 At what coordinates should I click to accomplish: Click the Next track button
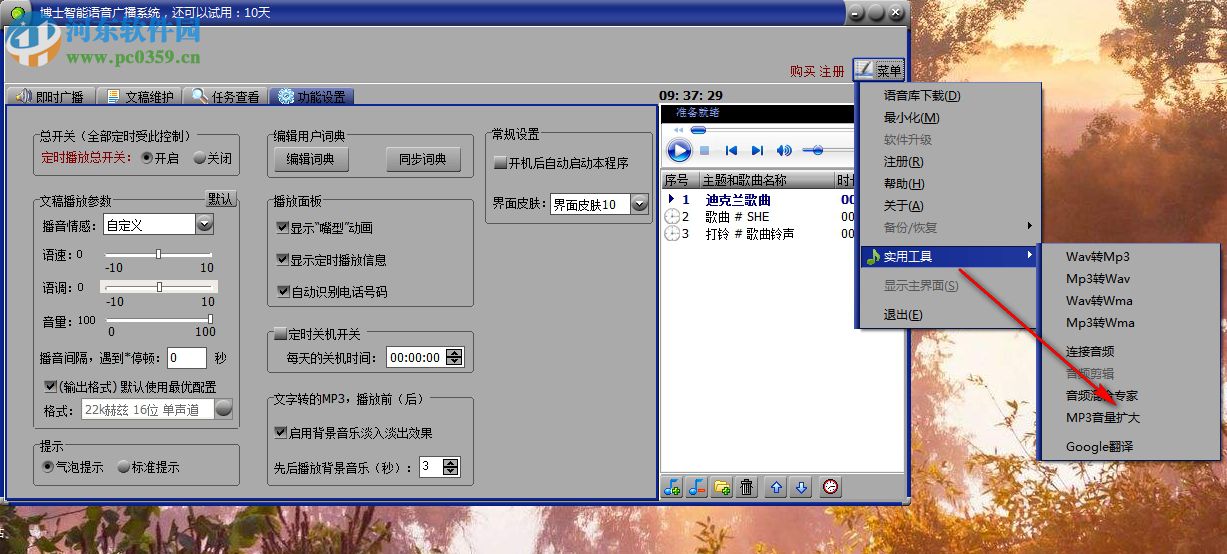pos(757,151)
